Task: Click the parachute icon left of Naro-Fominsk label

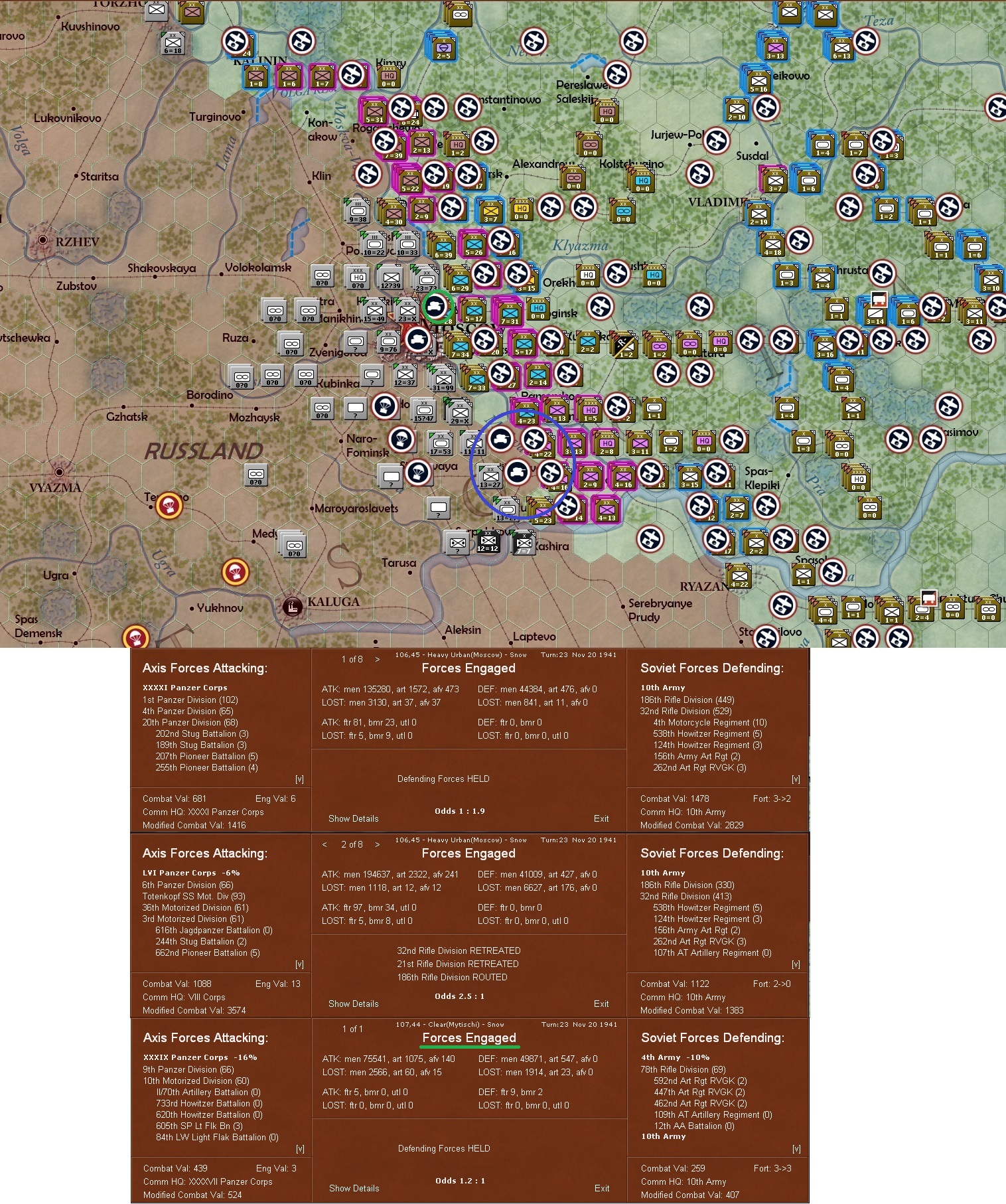Action: click(401, 439)
